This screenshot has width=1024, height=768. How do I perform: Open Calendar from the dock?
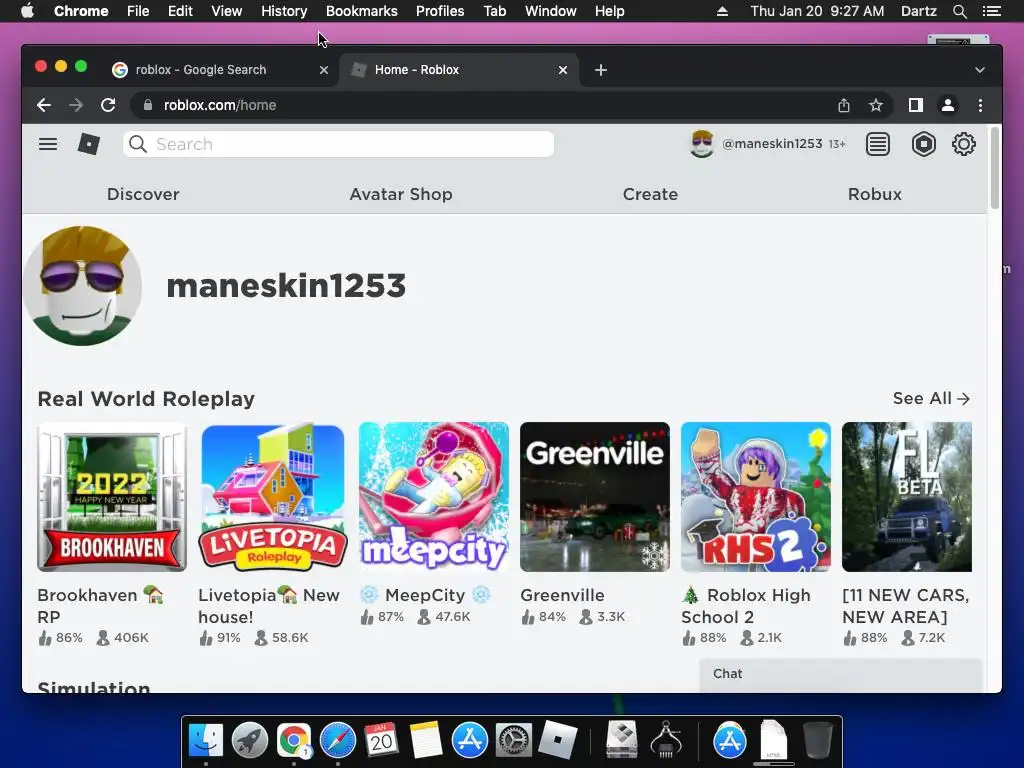pos(381,740)
